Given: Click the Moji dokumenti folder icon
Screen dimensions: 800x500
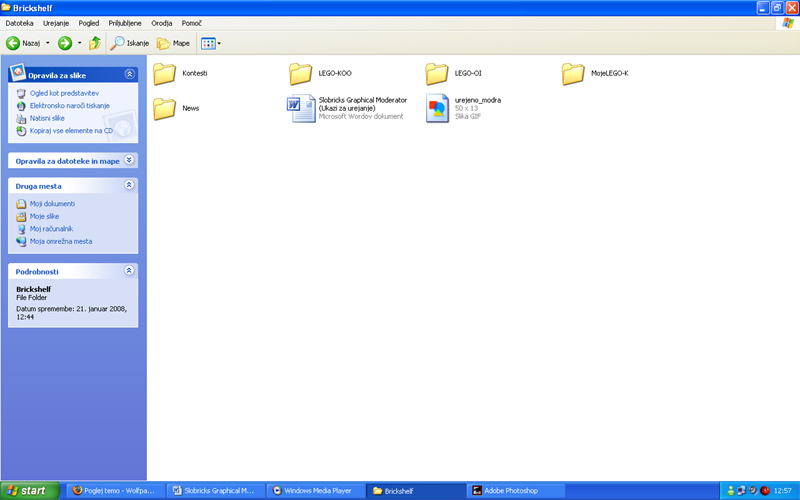Looking at the screenshot, I should (x=21, y=204).
